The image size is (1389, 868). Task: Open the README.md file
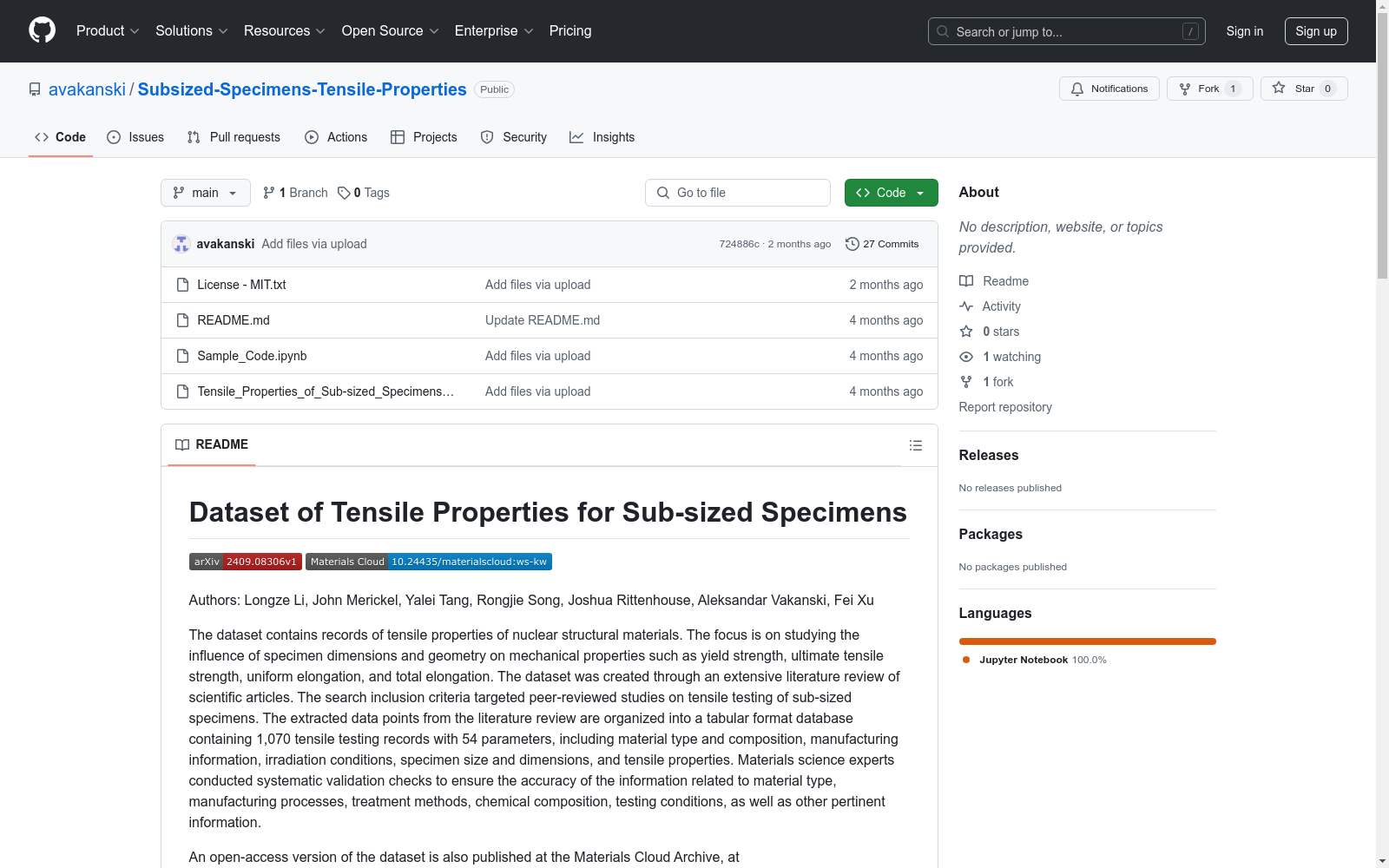pyautogui.click(x=234, y=320)
